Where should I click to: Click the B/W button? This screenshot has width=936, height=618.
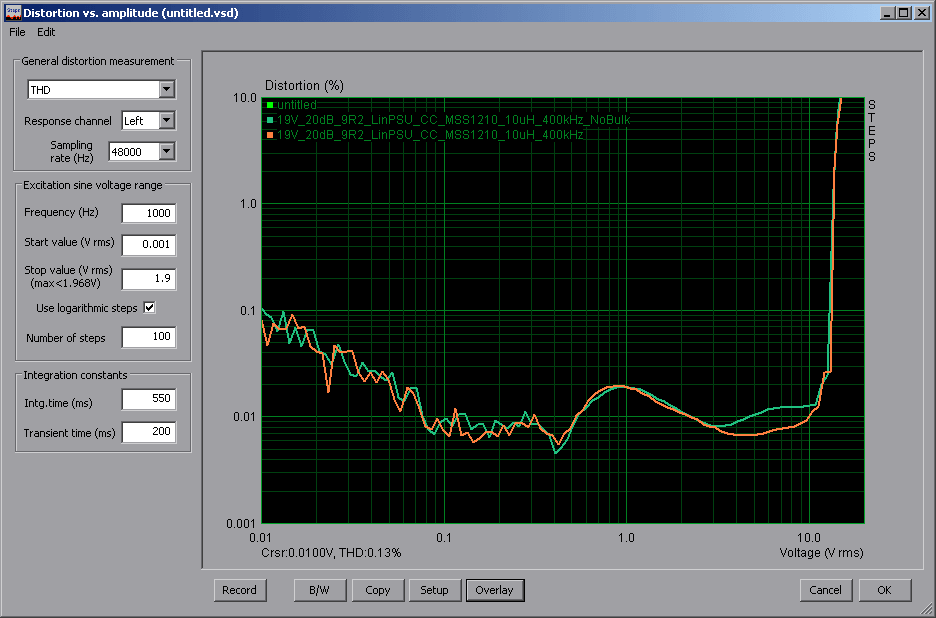point(320,590)
